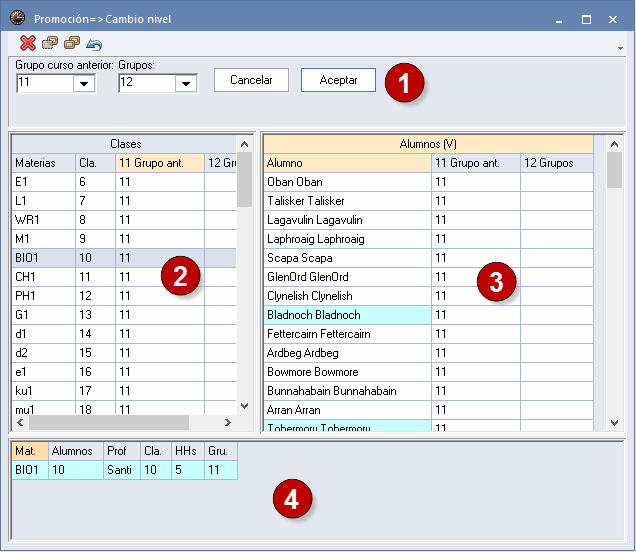The height and width of the screenshot is (552, 636).
Task: Select the WR1 class row
Action: pos(125,220)
